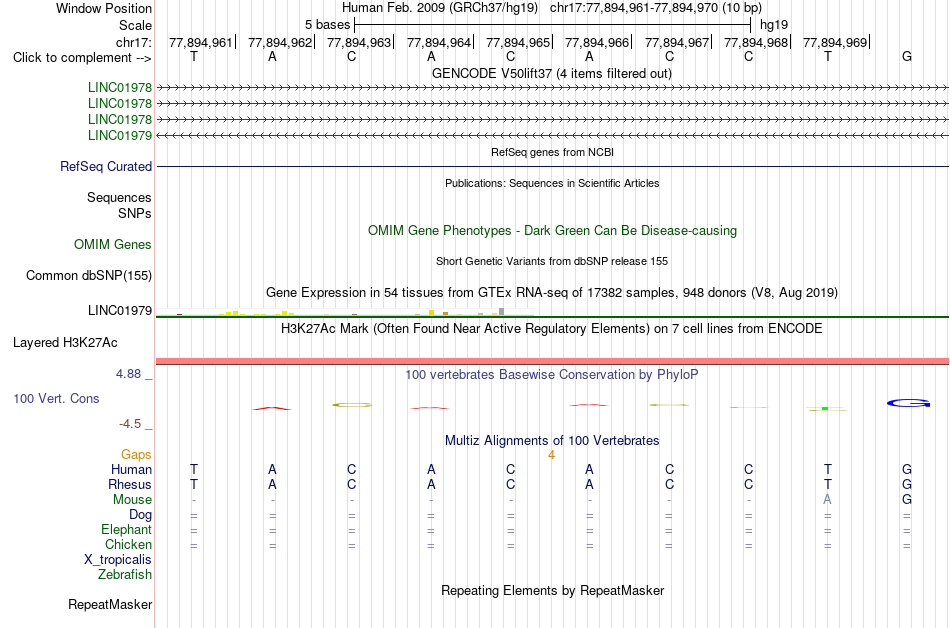
Task: Click the 'chr17:' ruler label
Action: (x=133, y=42)
